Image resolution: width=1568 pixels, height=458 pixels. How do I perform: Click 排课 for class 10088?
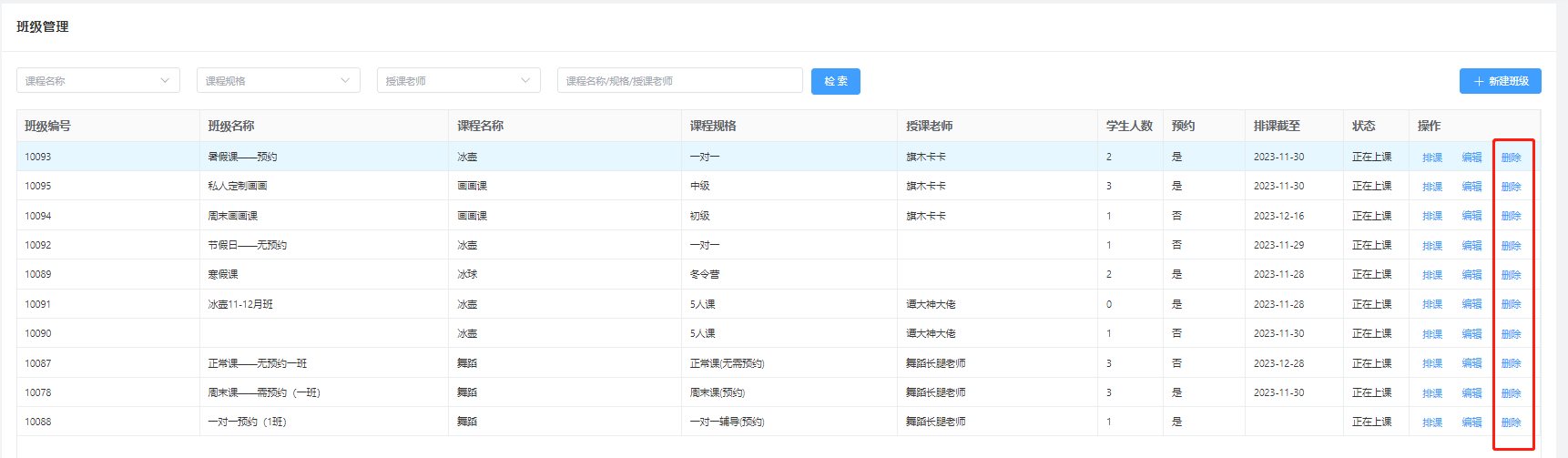point(1432,422)
